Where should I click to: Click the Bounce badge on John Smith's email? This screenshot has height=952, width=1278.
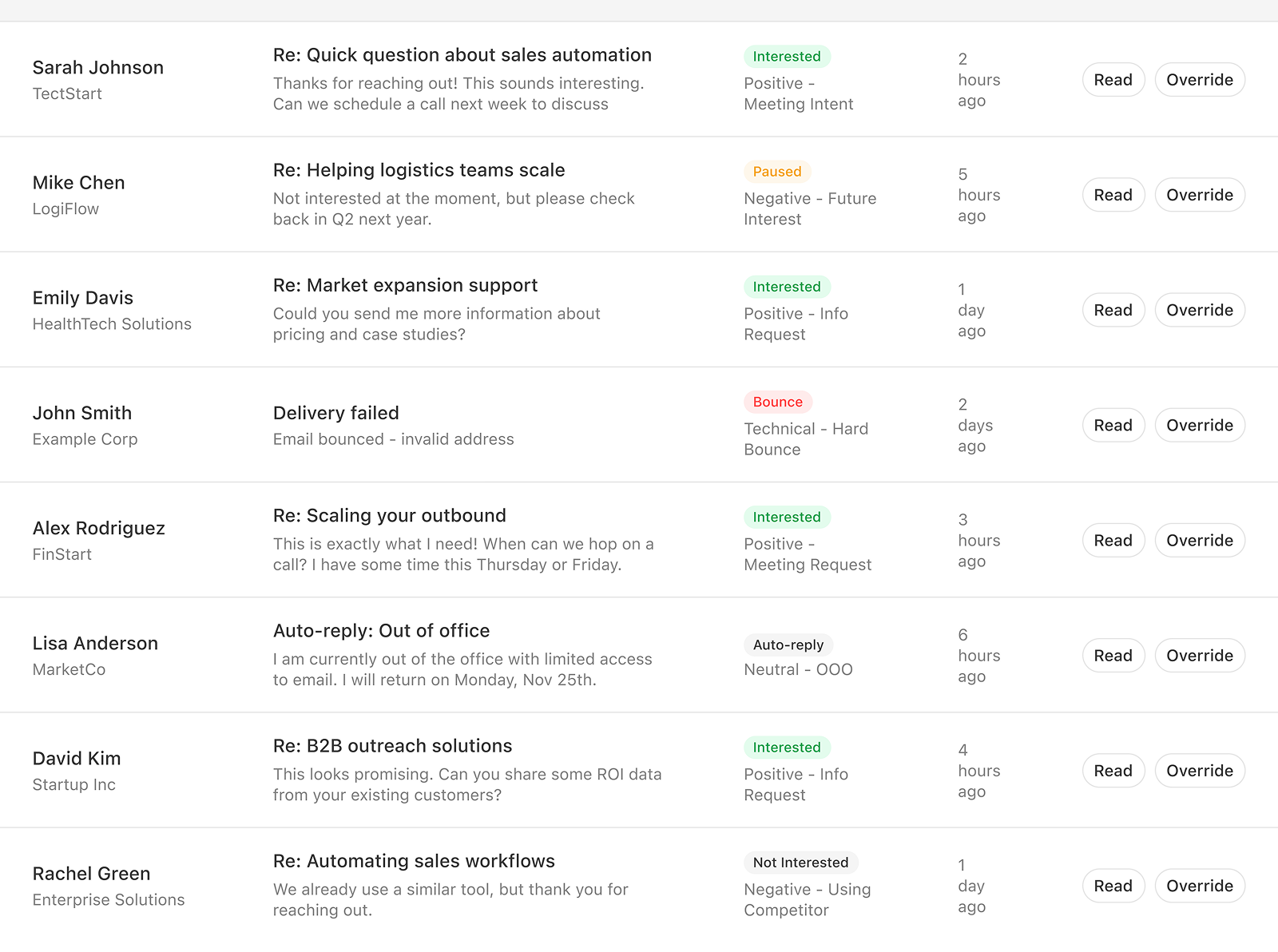pyautogui.click(x=776, y=402)
